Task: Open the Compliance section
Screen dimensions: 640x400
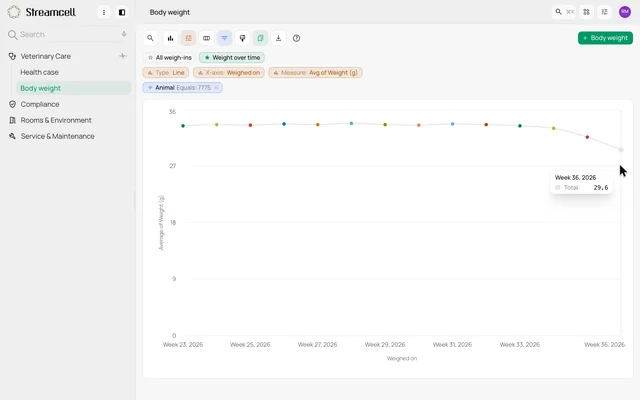Action: click(x=40, y=104)
